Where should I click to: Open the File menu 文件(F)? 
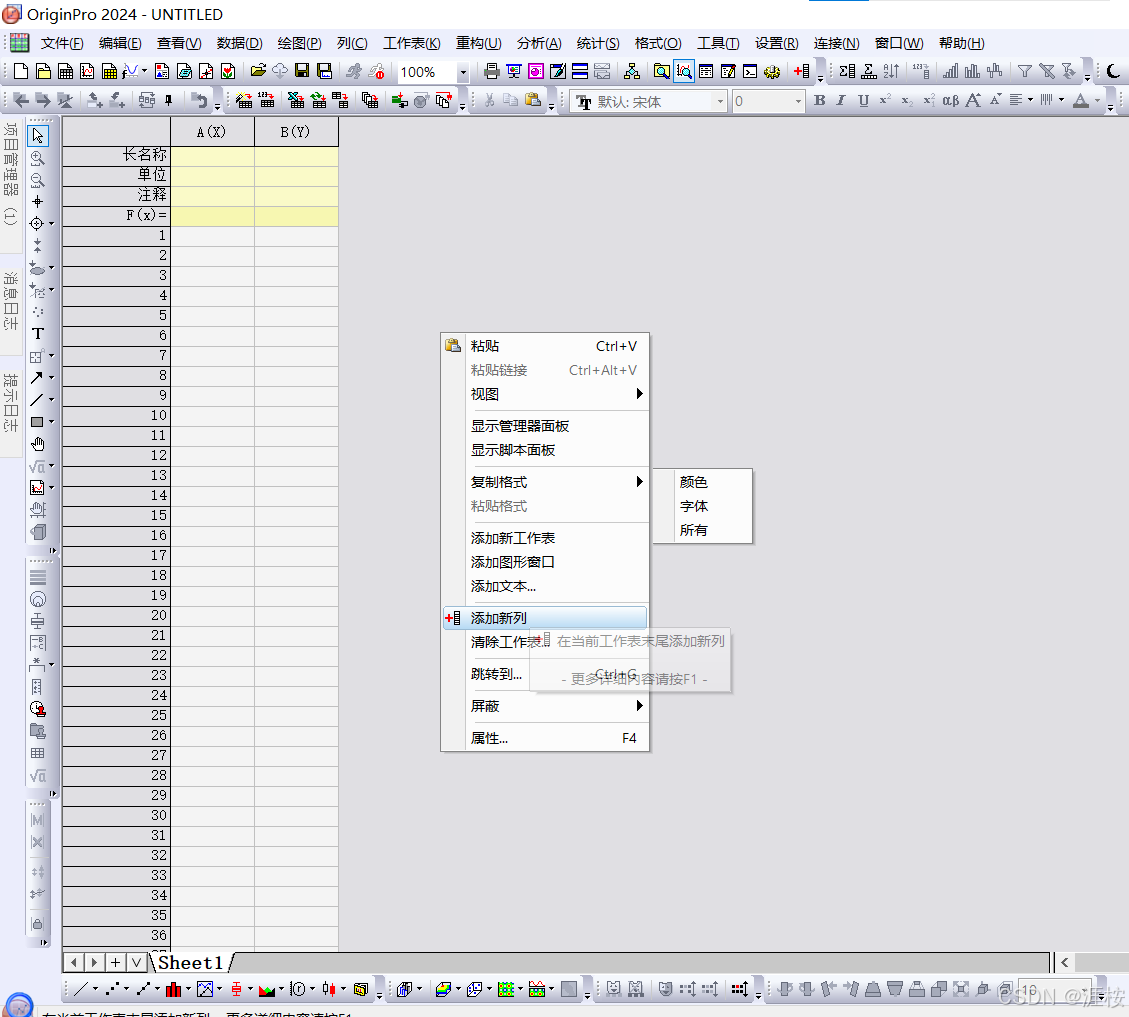click(x=62, y=43)
